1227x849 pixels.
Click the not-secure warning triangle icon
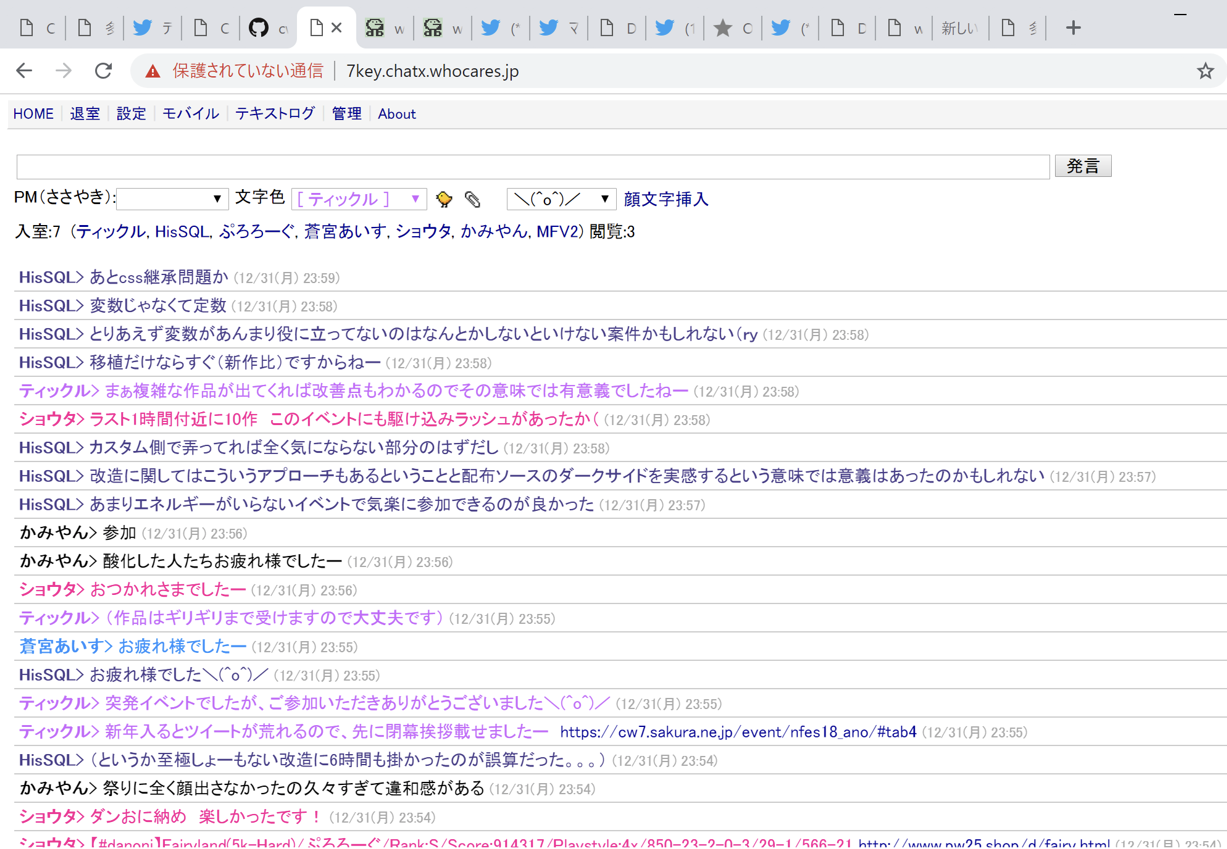coord(153,71)
